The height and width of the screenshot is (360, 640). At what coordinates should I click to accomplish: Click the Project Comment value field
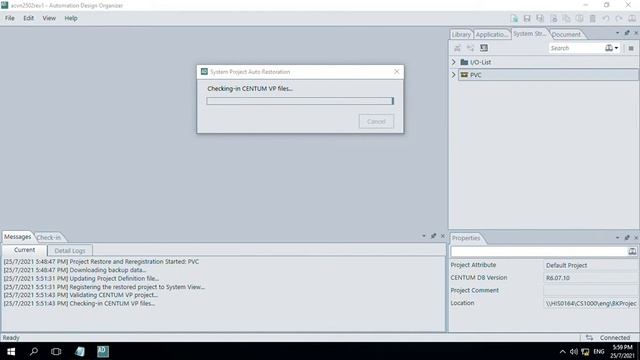(590, 290)
